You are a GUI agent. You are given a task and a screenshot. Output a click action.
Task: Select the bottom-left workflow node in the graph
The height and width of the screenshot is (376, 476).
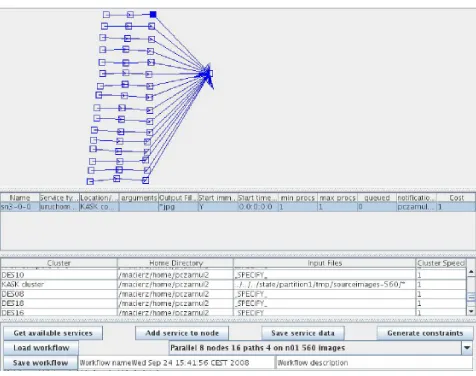(x=90, y=181)
